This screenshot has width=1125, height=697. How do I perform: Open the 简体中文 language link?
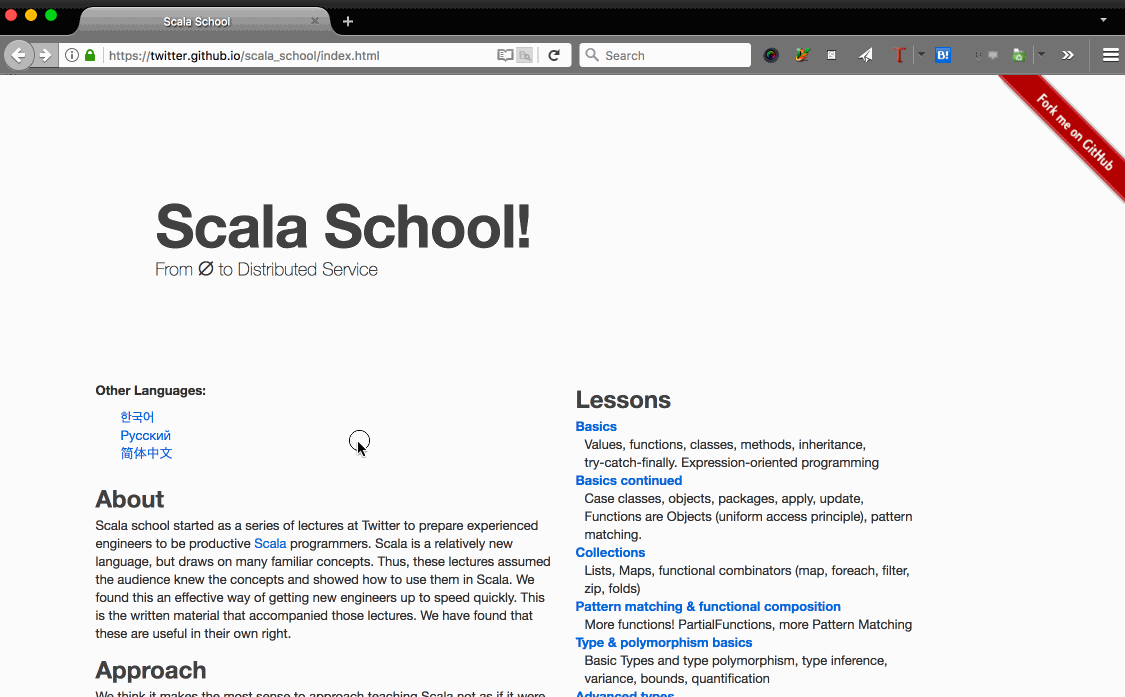146,453
